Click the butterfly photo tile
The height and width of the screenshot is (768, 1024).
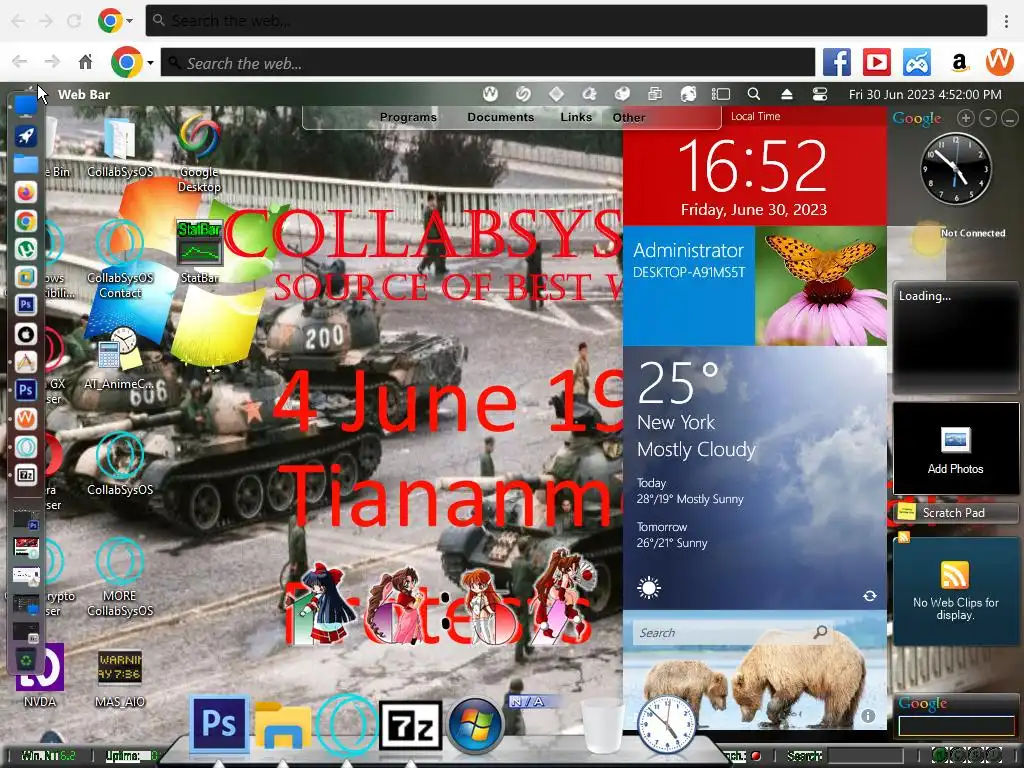point(821,286)
